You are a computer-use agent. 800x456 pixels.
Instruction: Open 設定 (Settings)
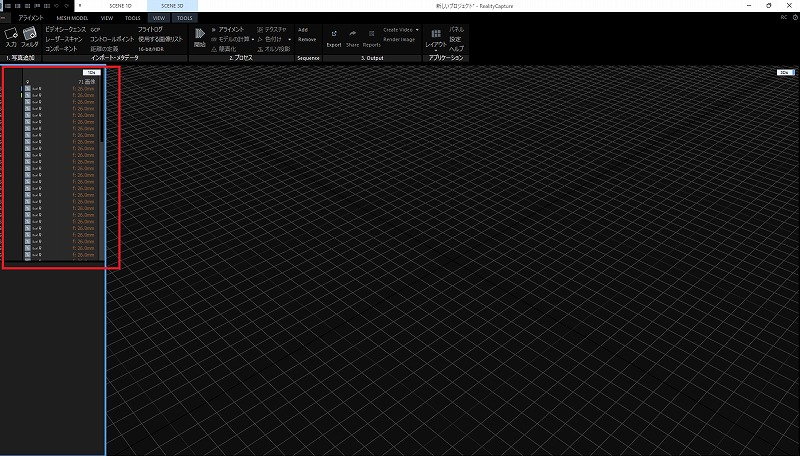pos(455,39)
